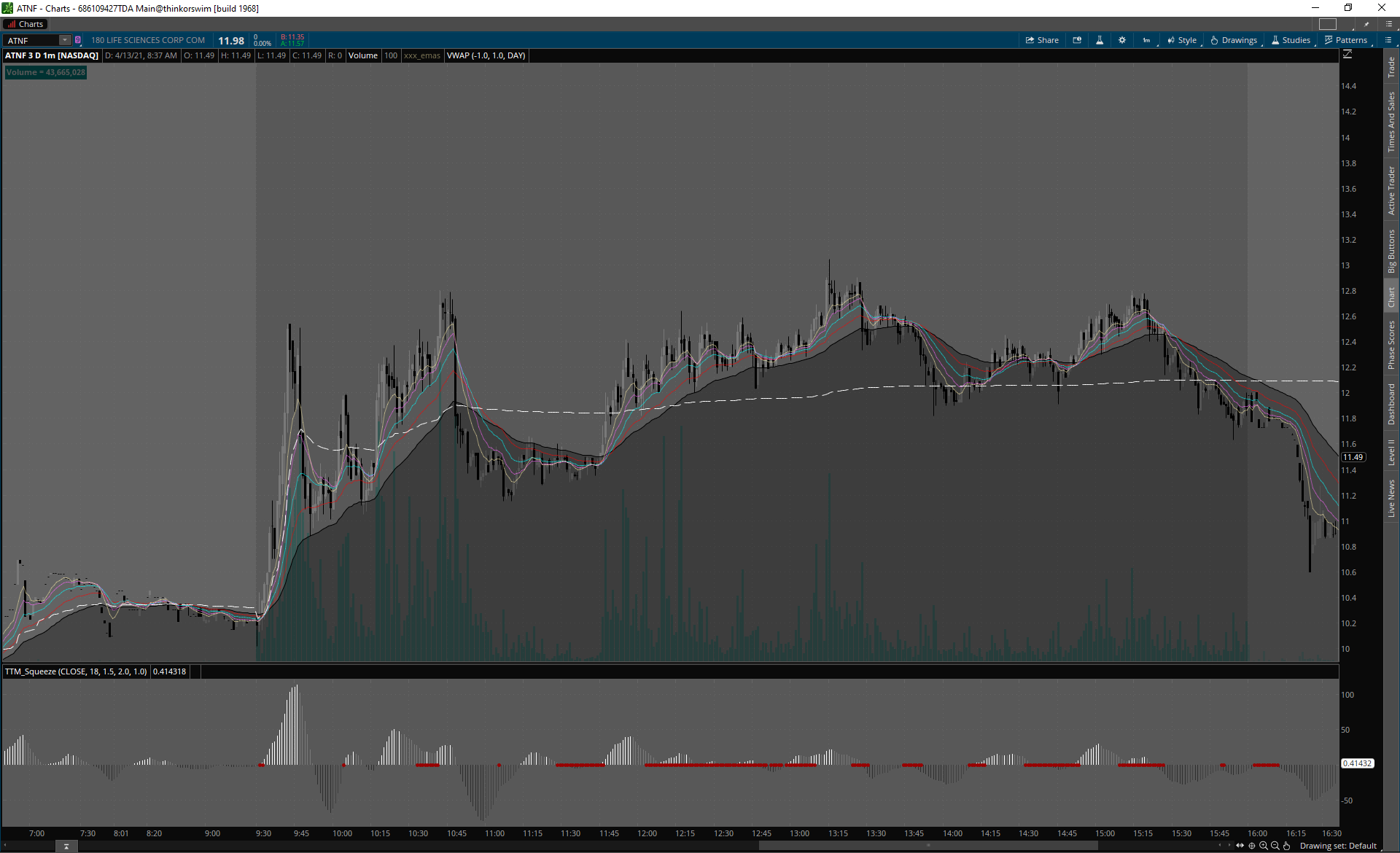Switch to the Level II sidebar tab
Viewport: 1400px width, 853px height.
1391,452
